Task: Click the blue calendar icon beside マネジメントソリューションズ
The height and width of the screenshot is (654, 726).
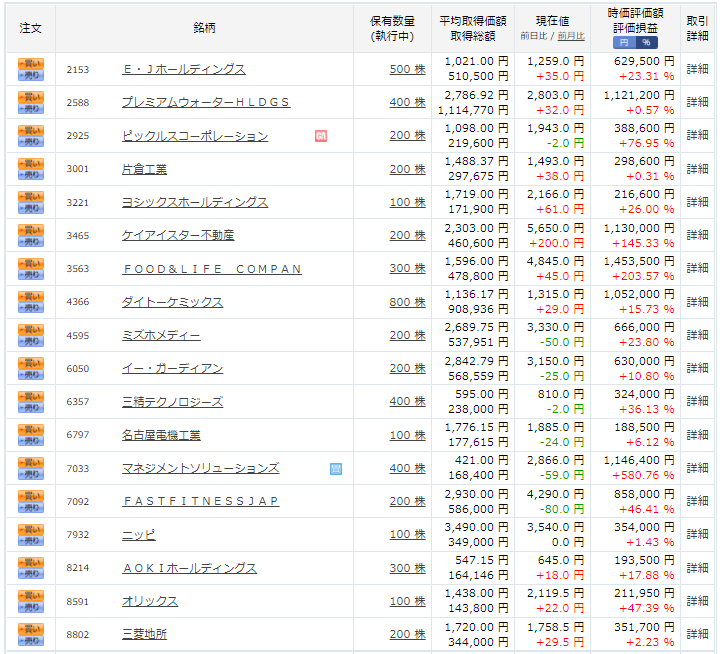Action: [x=336, y=469]
